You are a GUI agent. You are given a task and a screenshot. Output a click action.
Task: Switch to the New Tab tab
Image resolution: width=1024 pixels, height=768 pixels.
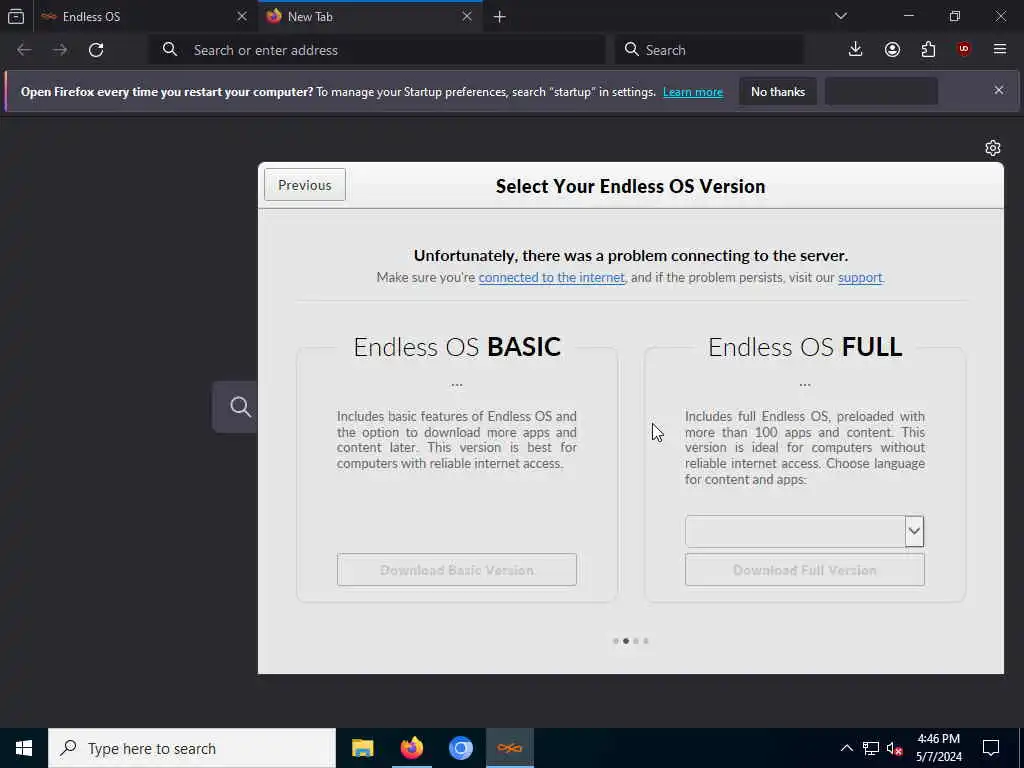[x=370, y=16]
